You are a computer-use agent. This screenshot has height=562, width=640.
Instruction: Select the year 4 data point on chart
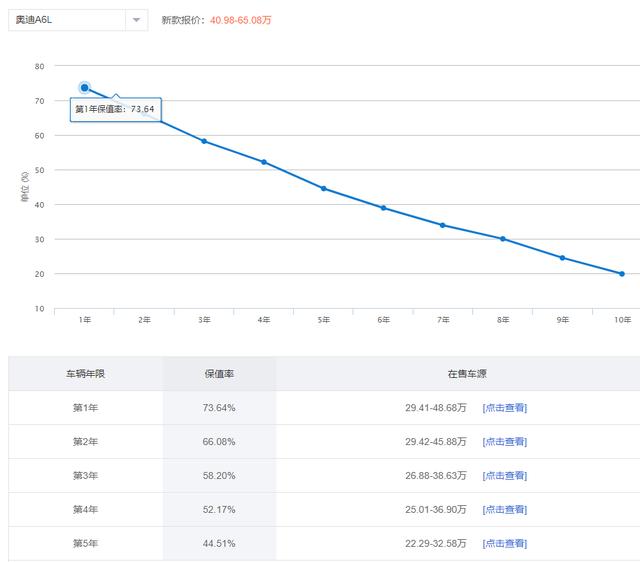tap(264, 162)
